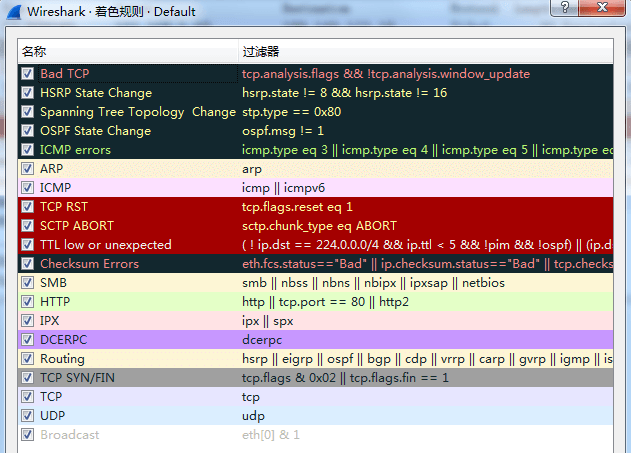Click the Routing filter hsrp || eigrp cell
631x453 pixels.
427,359
